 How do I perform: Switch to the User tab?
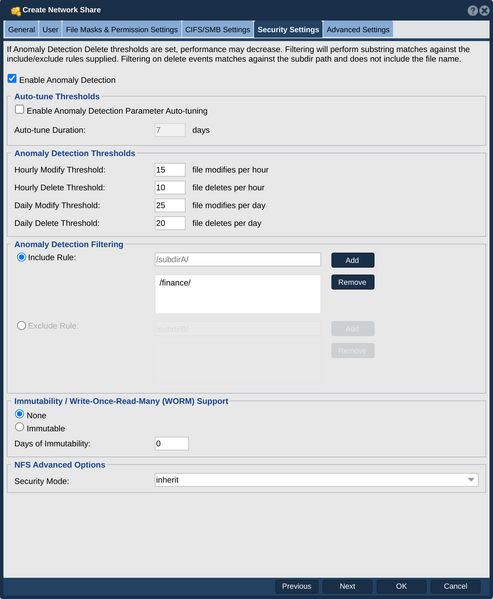(50, 29)
